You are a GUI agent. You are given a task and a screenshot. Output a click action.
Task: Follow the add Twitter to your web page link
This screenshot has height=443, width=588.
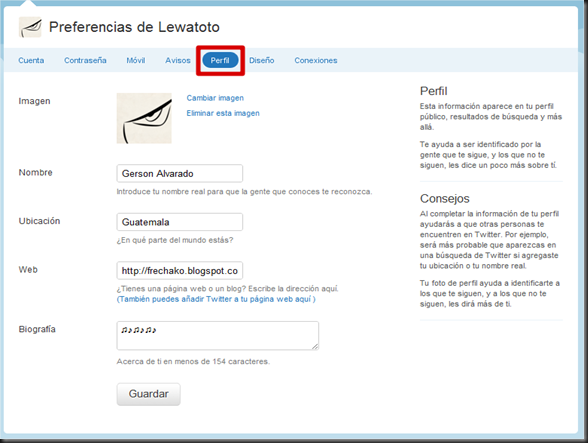216,299
